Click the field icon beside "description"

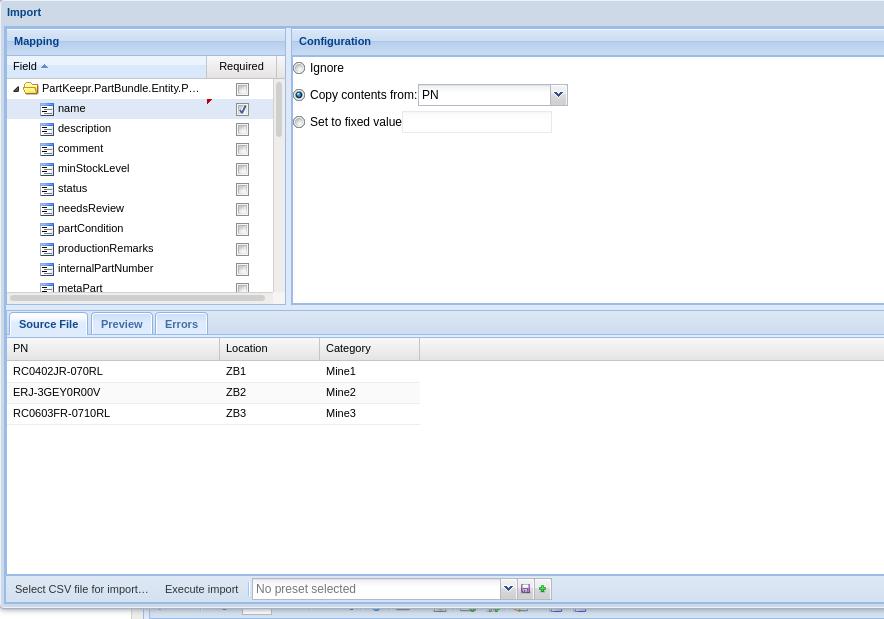[47, 129]
